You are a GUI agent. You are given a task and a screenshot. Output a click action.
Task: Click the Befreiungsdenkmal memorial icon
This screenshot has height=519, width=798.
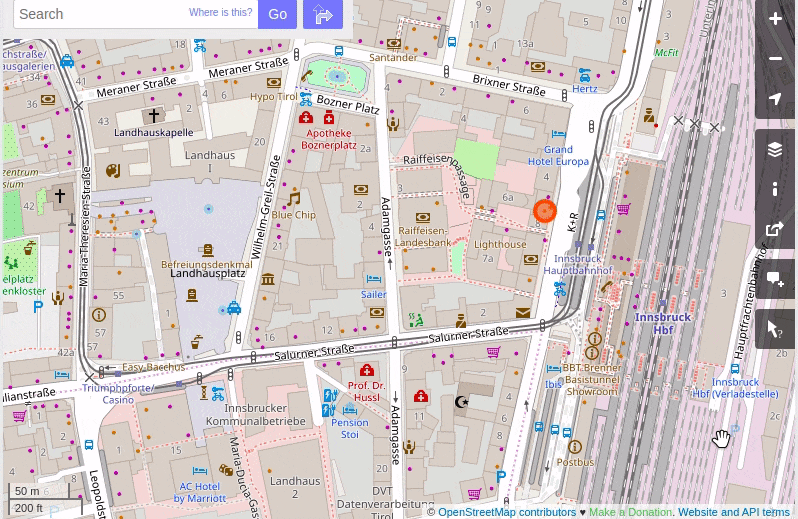pyautogui.click(x=208, y=250)
